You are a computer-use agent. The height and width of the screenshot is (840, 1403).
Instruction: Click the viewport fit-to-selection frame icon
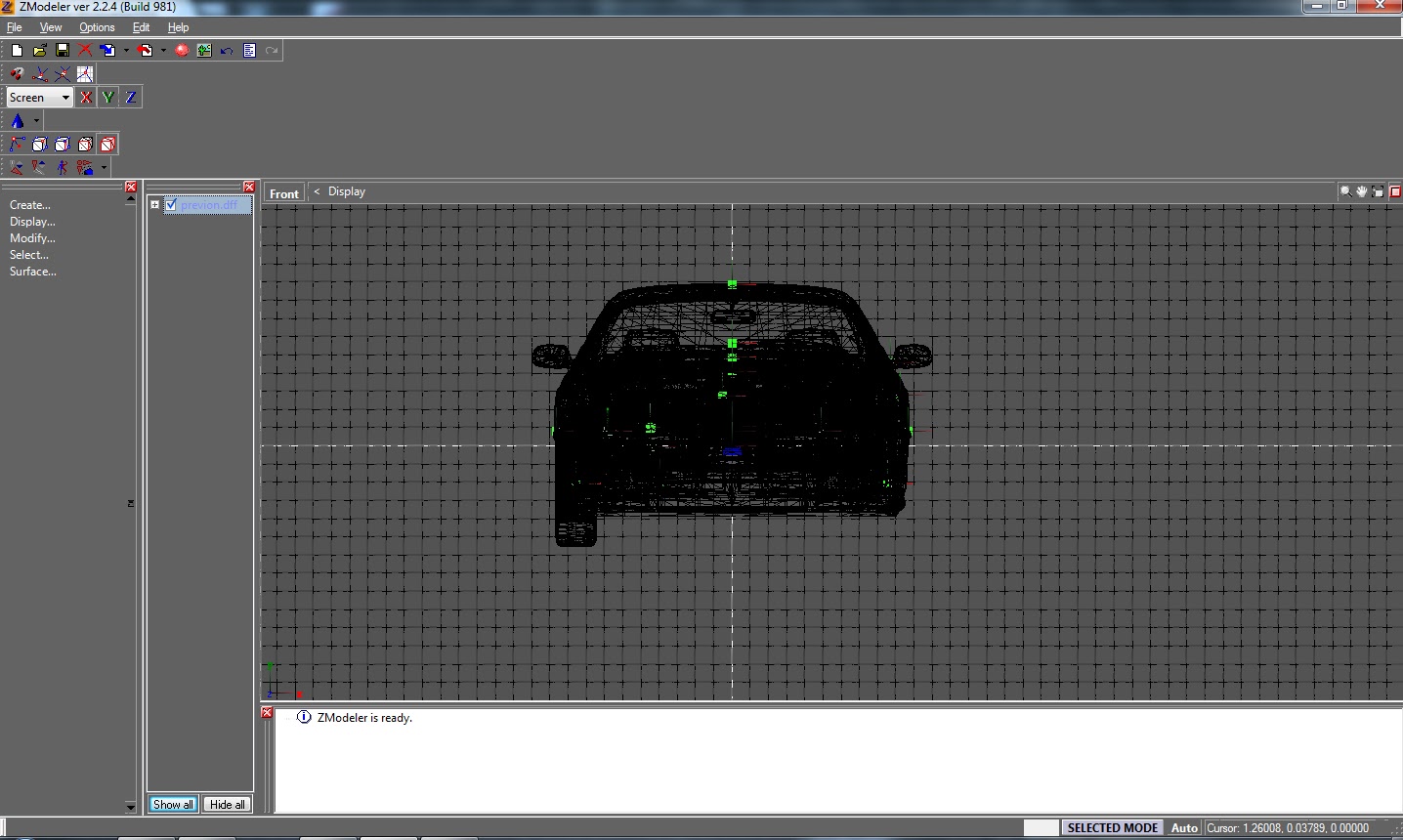coord(1378,191)
